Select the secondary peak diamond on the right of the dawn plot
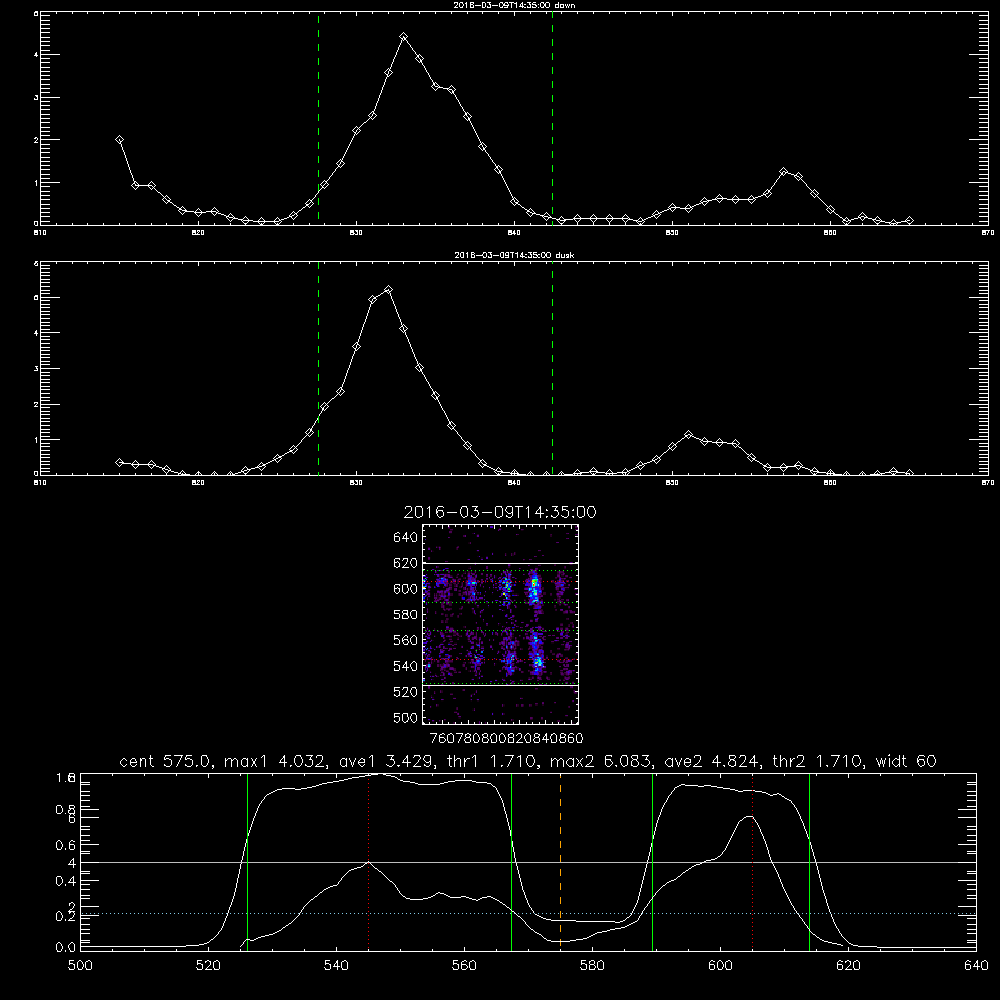Viewport: 1000px width, 1000px height. click(x=784, y=172)
